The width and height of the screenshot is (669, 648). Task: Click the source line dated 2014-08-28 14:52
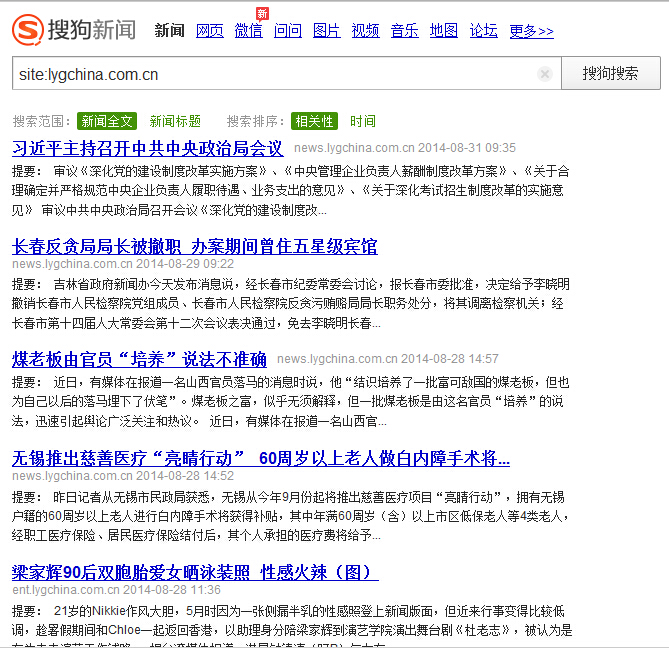[x=123, y=476]
